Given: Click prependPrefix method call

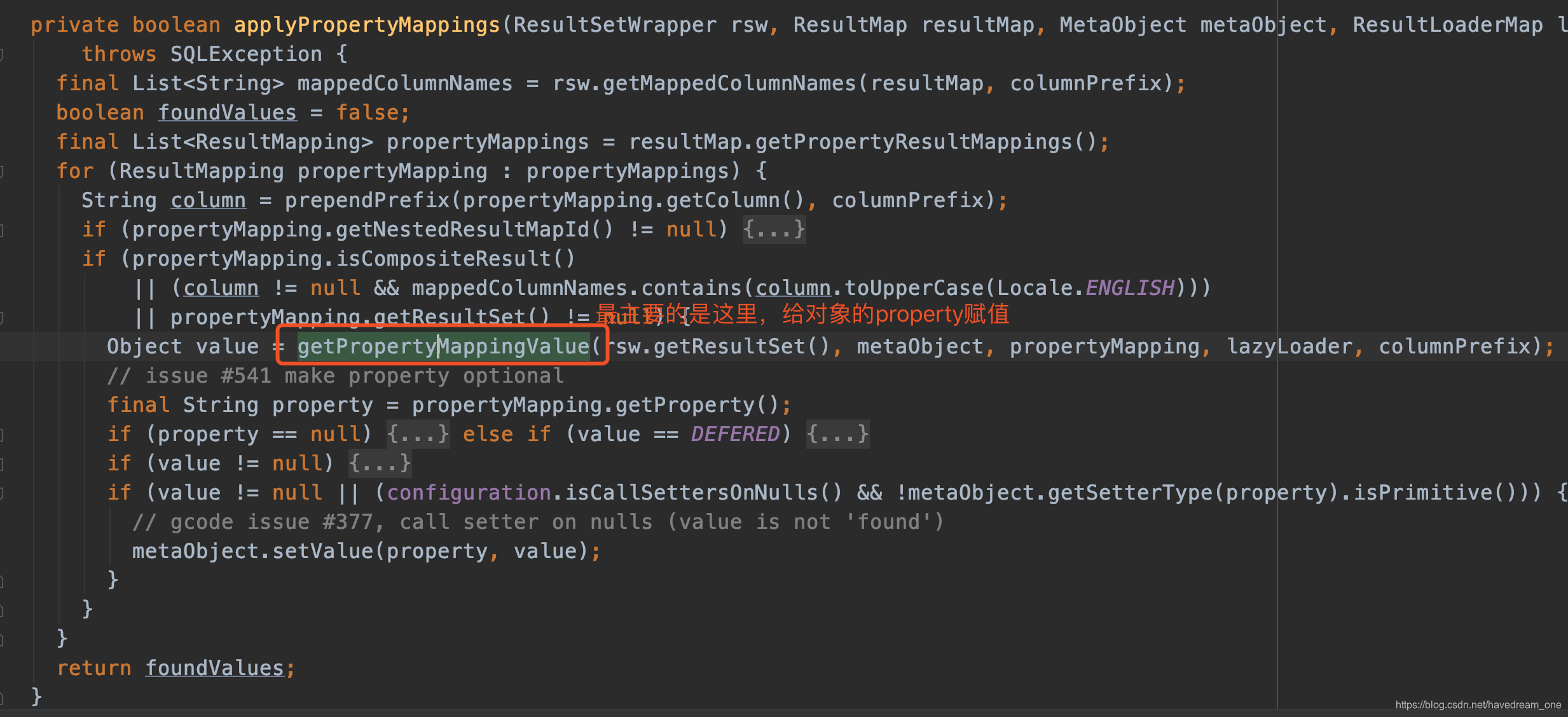Looking at the screenshot, I should coord(367,200).
